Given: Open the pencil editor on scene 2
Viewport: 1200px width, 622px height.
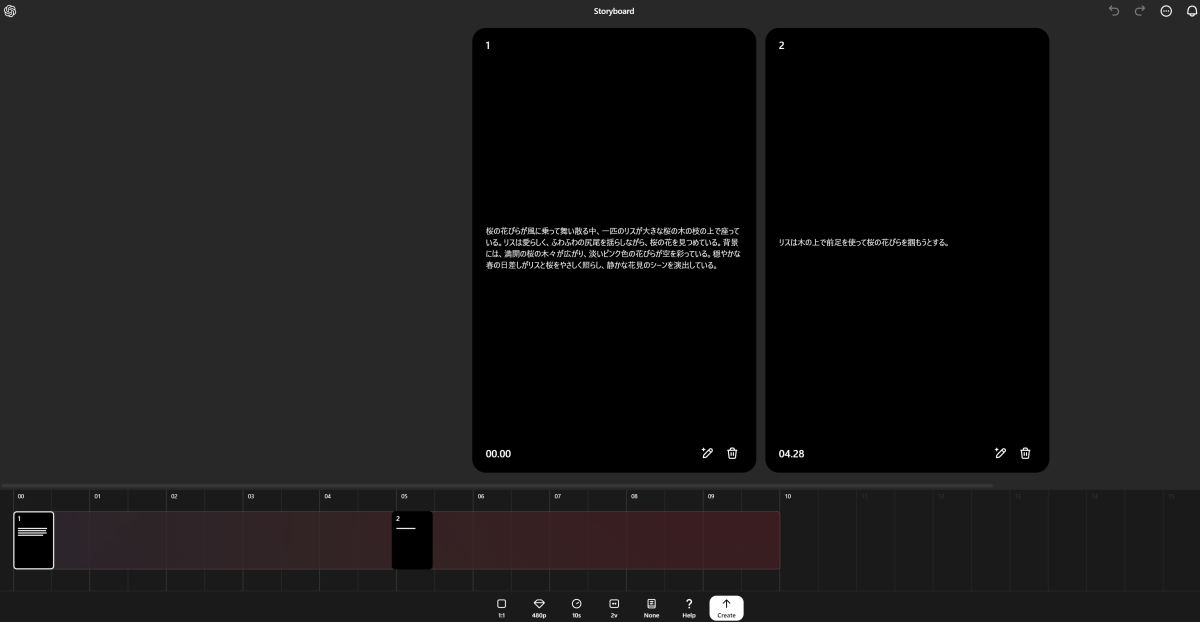Looking at the screenshot, I should [1001, 453].
